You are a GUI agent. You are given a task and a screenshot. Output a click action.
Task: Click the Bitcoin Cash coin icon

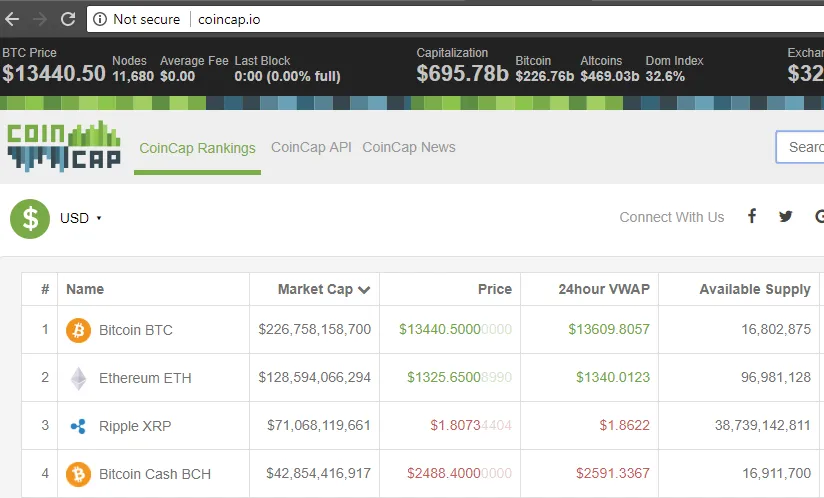pos(78,474)
